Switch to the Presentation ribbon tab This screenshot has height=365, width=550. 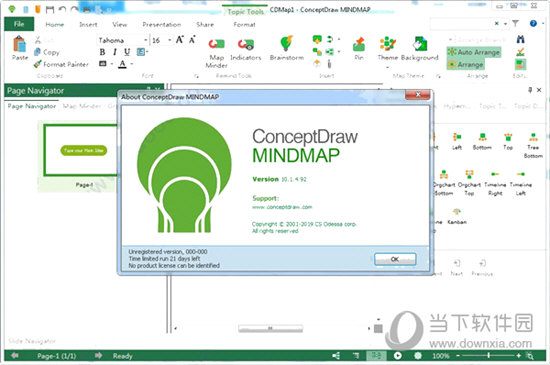(161, 24)
